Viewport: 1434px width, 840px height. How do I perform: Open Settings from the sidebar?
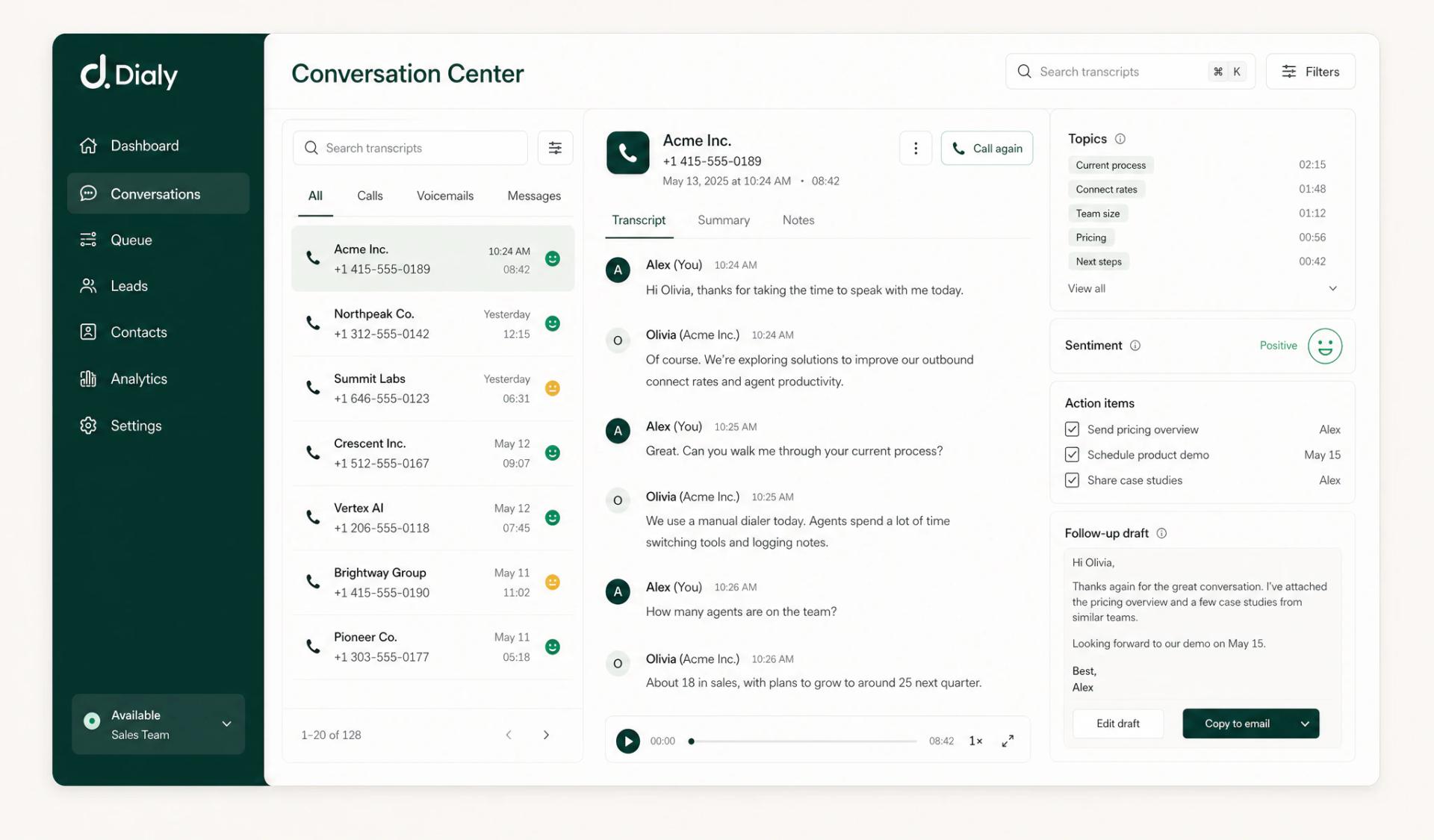tap(136, 425)
